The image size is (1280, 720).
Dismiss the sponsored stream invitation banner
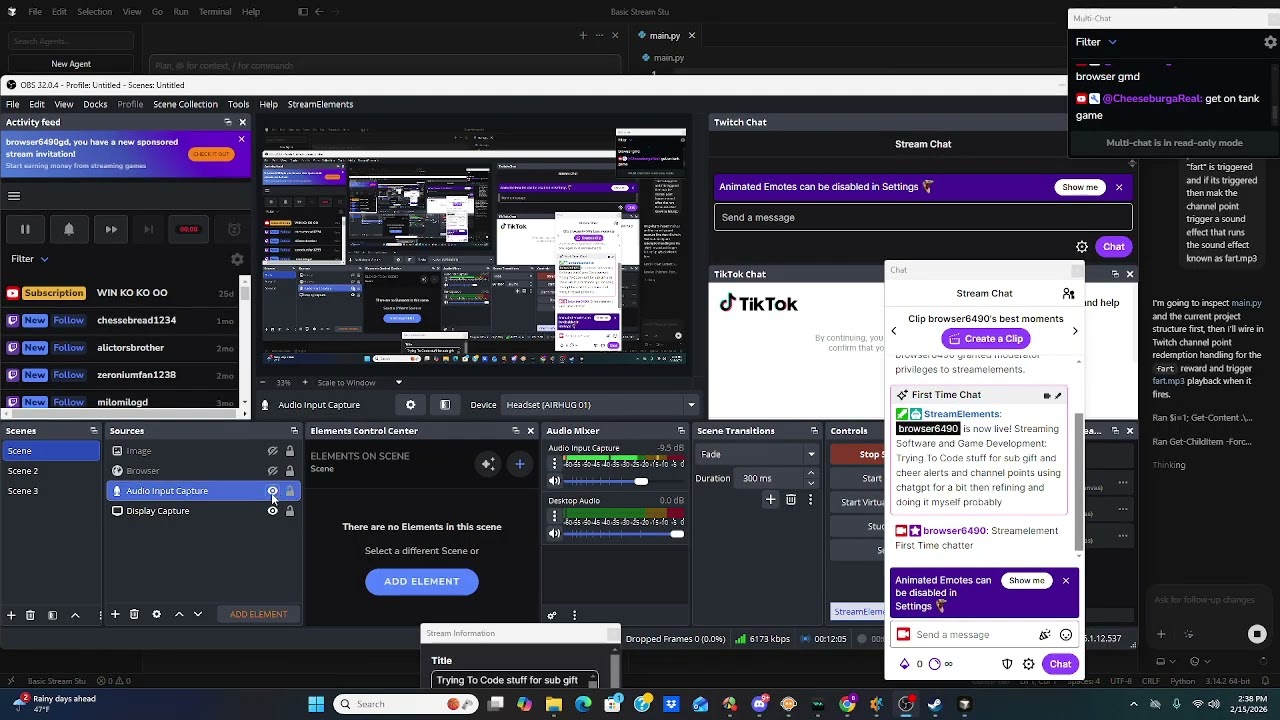pos(241,140)
